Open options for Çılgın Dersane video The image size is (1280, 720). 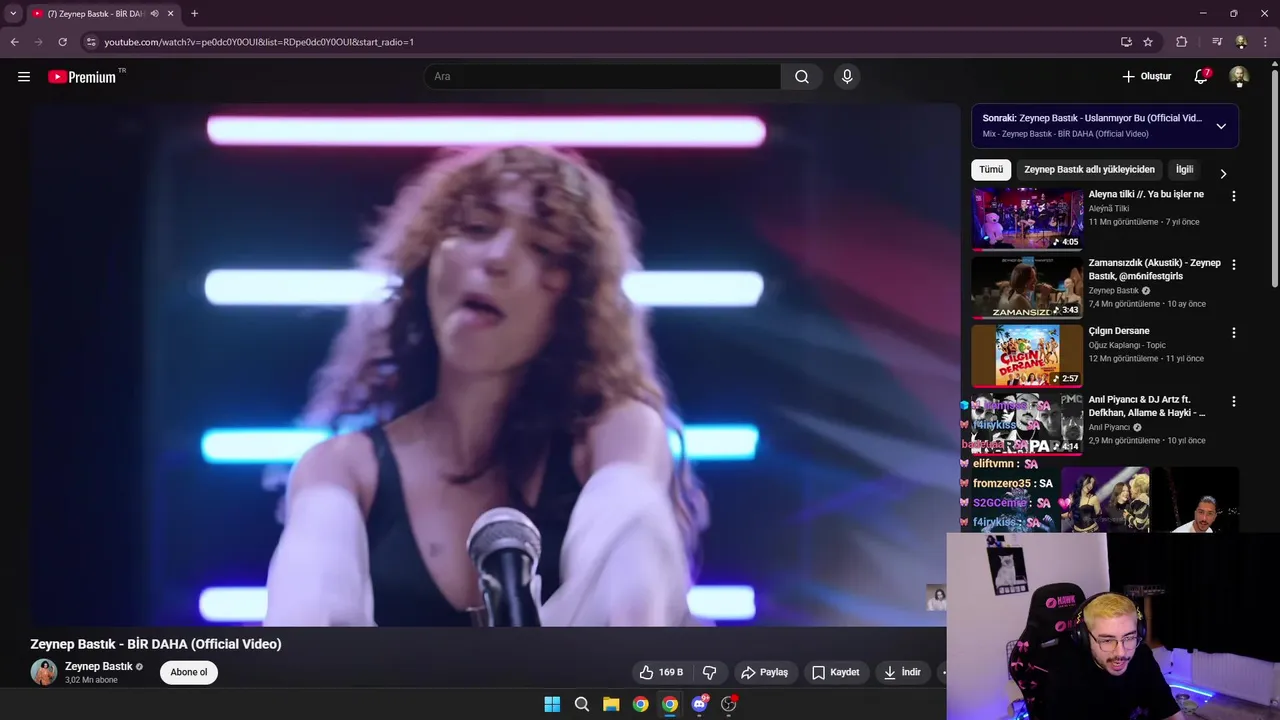pos(1233,333)
